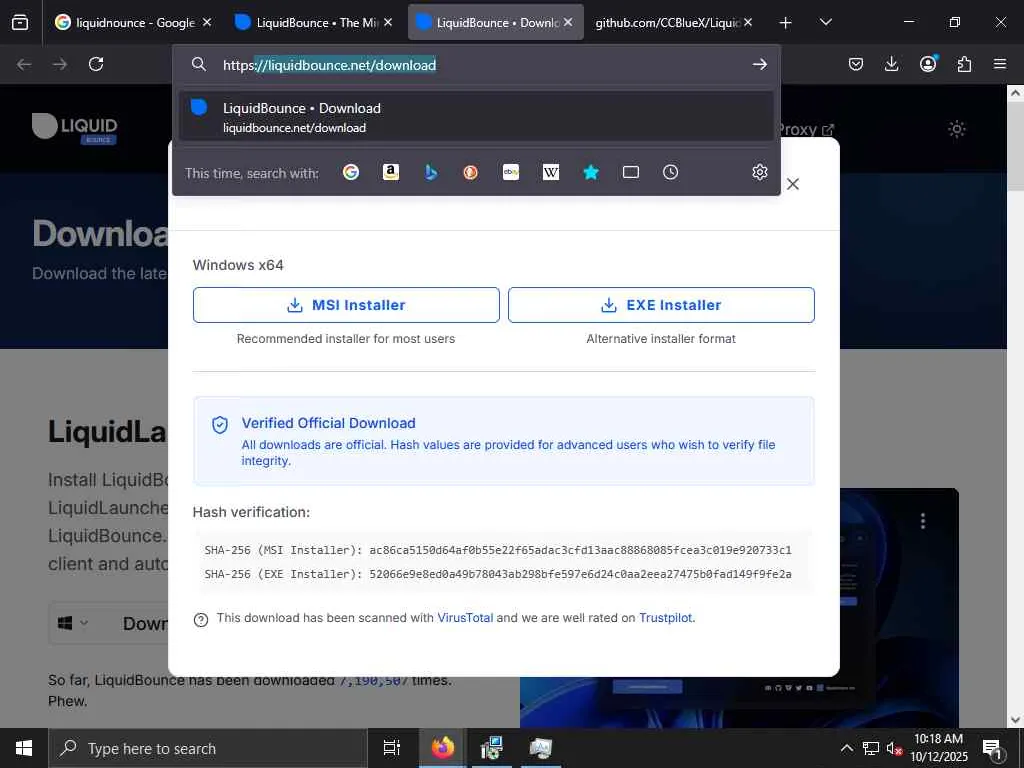Viewport: 1024px width, 768px height.
Task: Go back to previous page
Action: tap(24, 64)
